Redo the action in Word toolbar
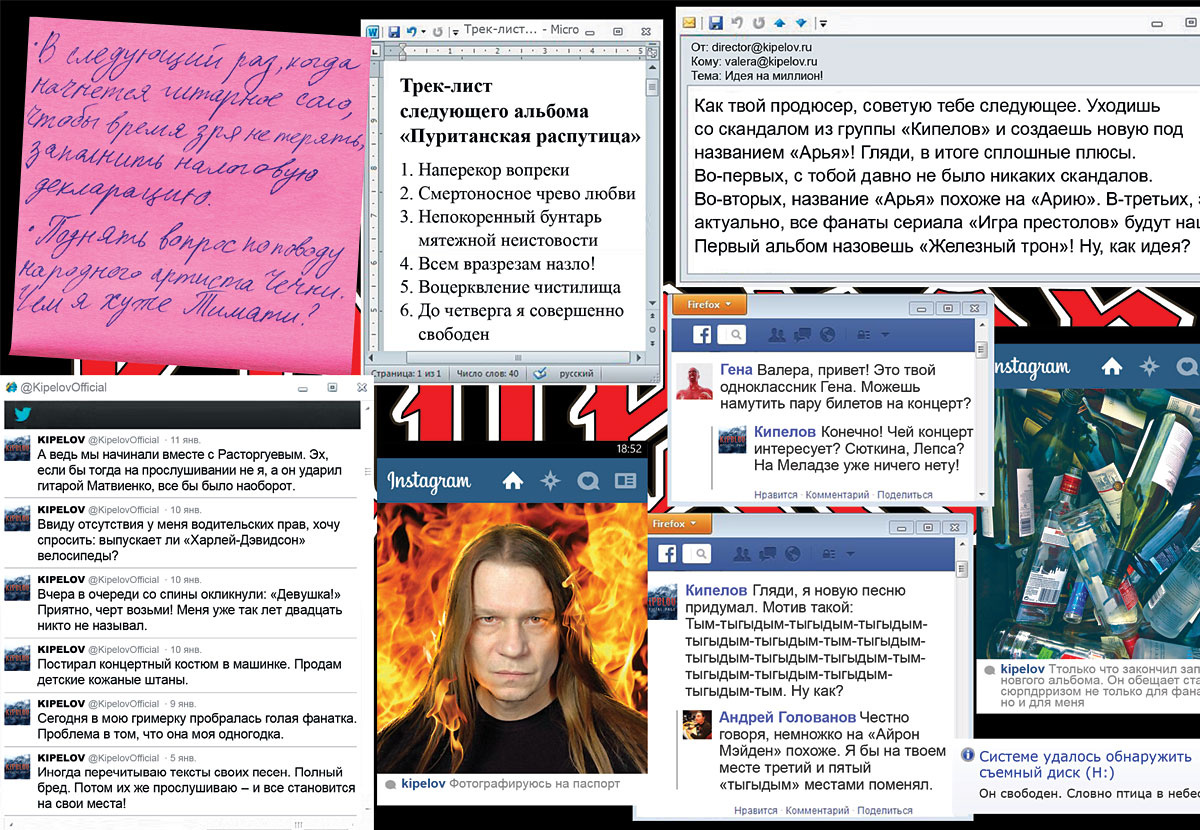Image resolution: width=1200 pixels, height=830 pixels. (439, 32)
